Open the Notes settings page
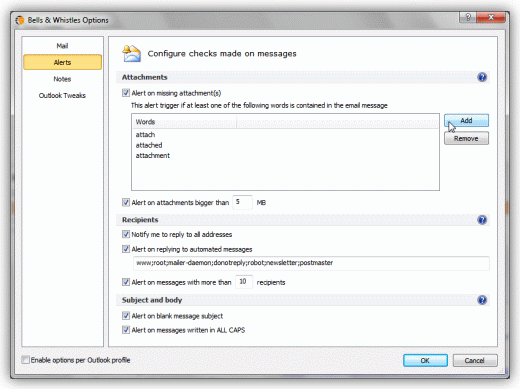The height and width of the screenshot is (389, 520). coord(62,79)
